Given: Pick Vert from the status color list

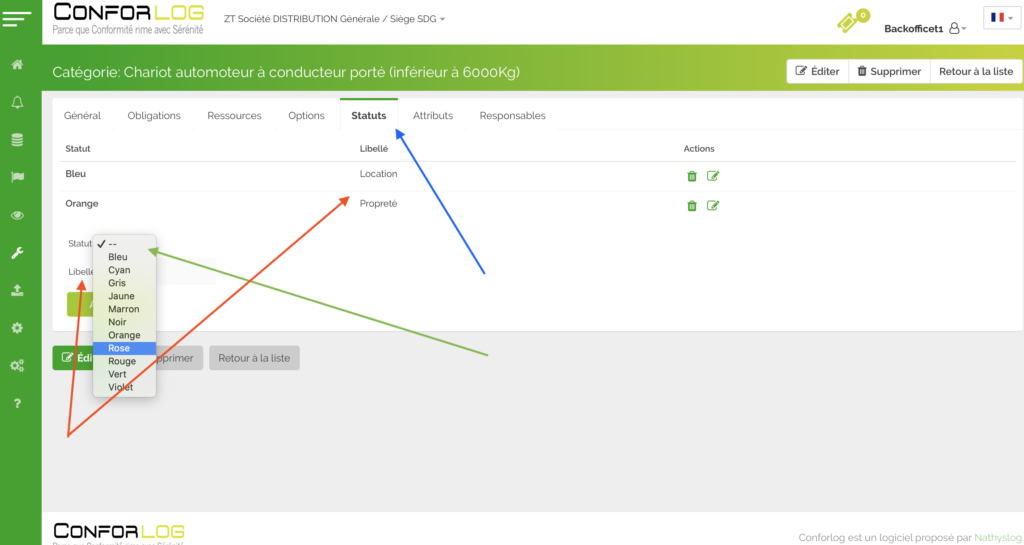Looking at the screenshot, I should click(119, 374).
